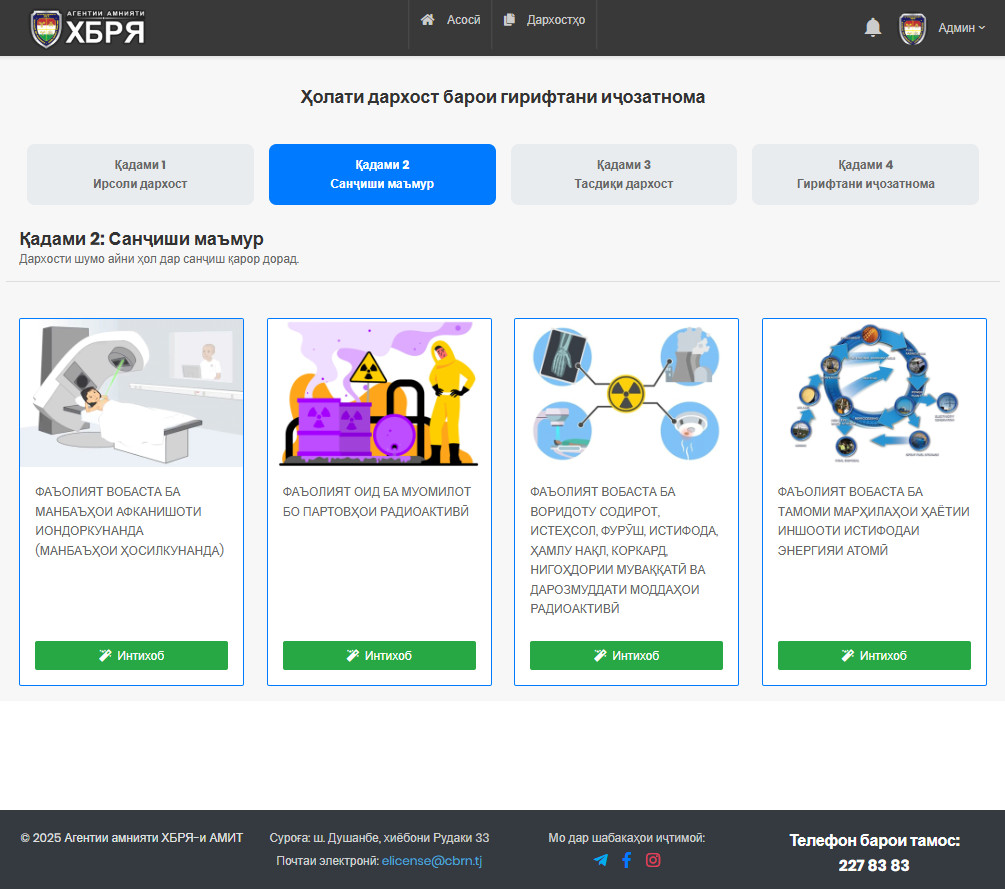
Task: Open the Асосӣ menu item
Action: coord(463,20)
